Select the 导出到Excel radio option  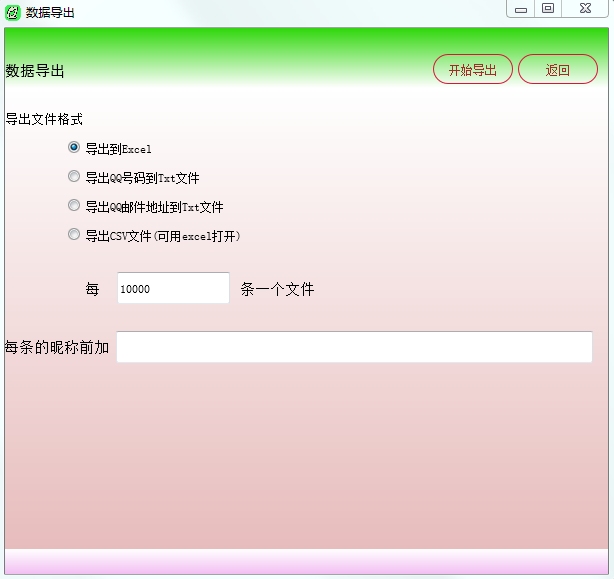[74, 148]
